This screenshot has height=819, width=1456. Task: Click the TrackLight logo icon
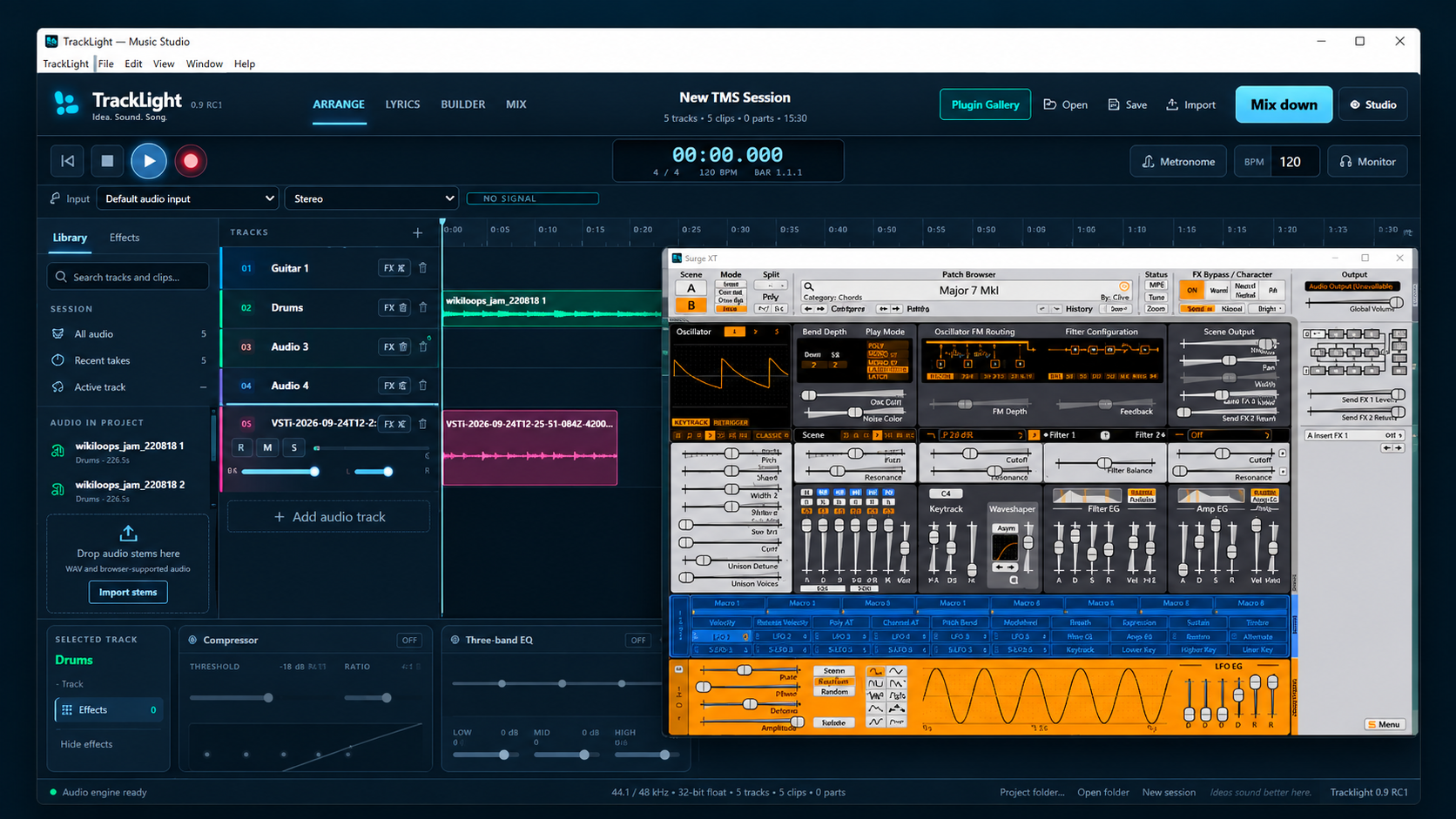click(x=66, y=104)
